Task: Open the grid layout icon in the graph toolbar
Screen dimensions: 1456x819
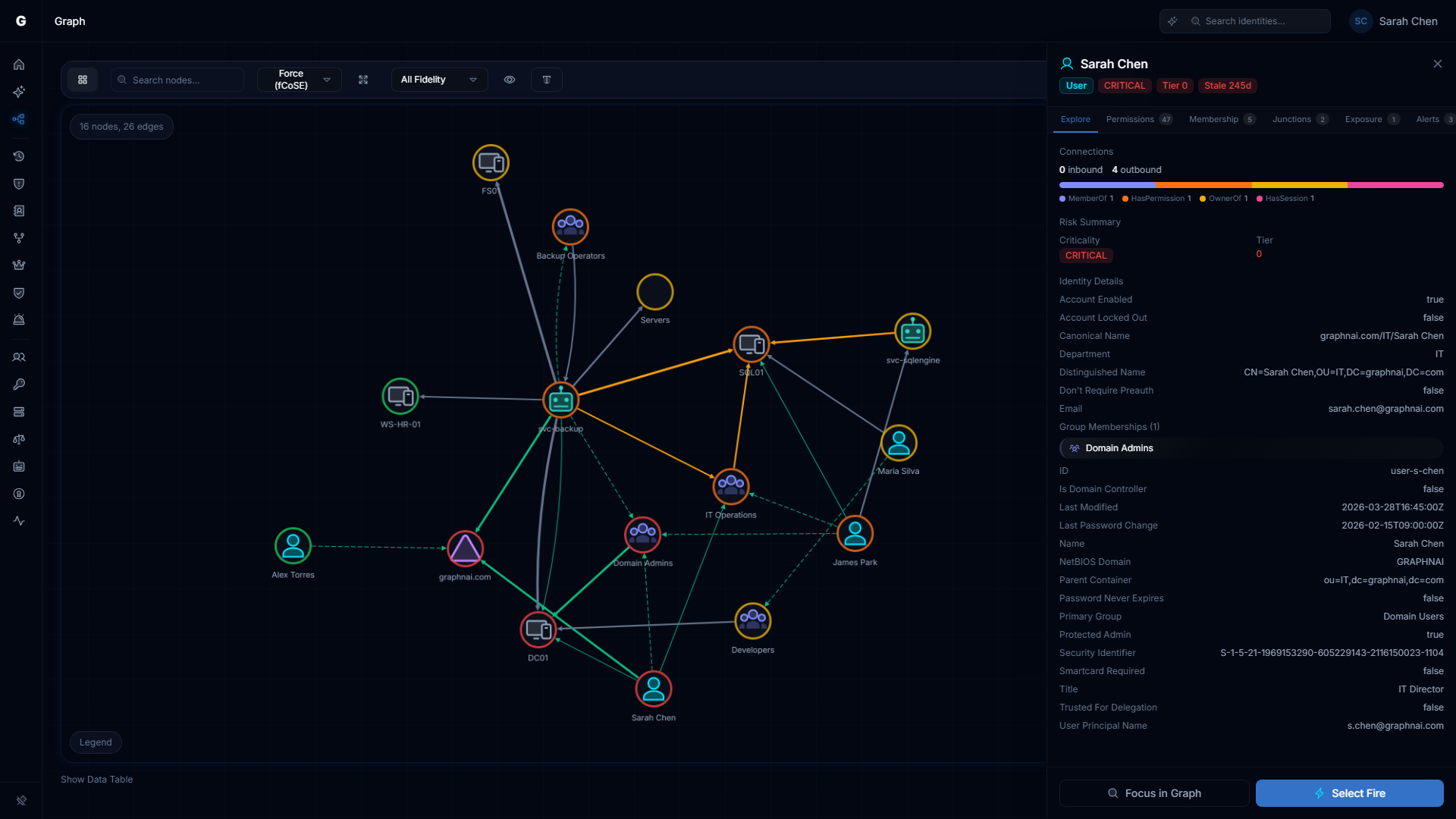Action: click(83, 79)
